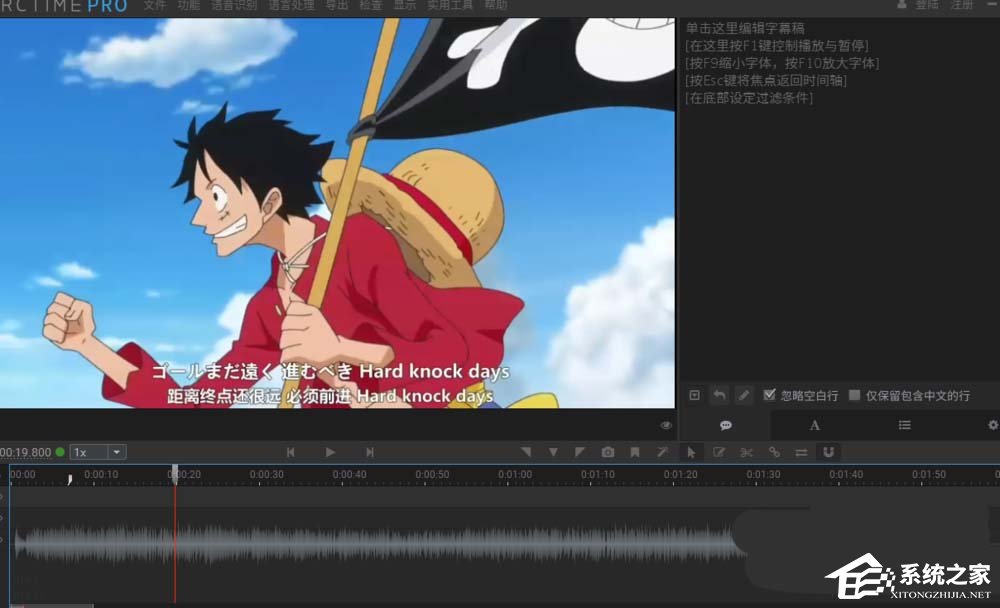Screen dimensions: 1000x608
Task: Click the green status dot beside timecode
Action: click(60, 452)
